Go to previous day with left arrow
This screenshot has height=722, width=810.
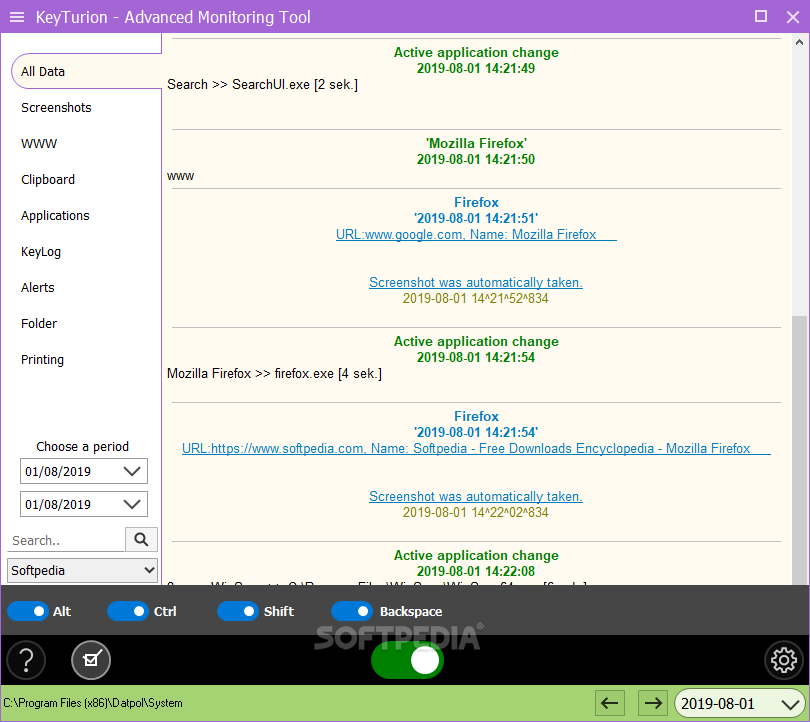point(610,703)
